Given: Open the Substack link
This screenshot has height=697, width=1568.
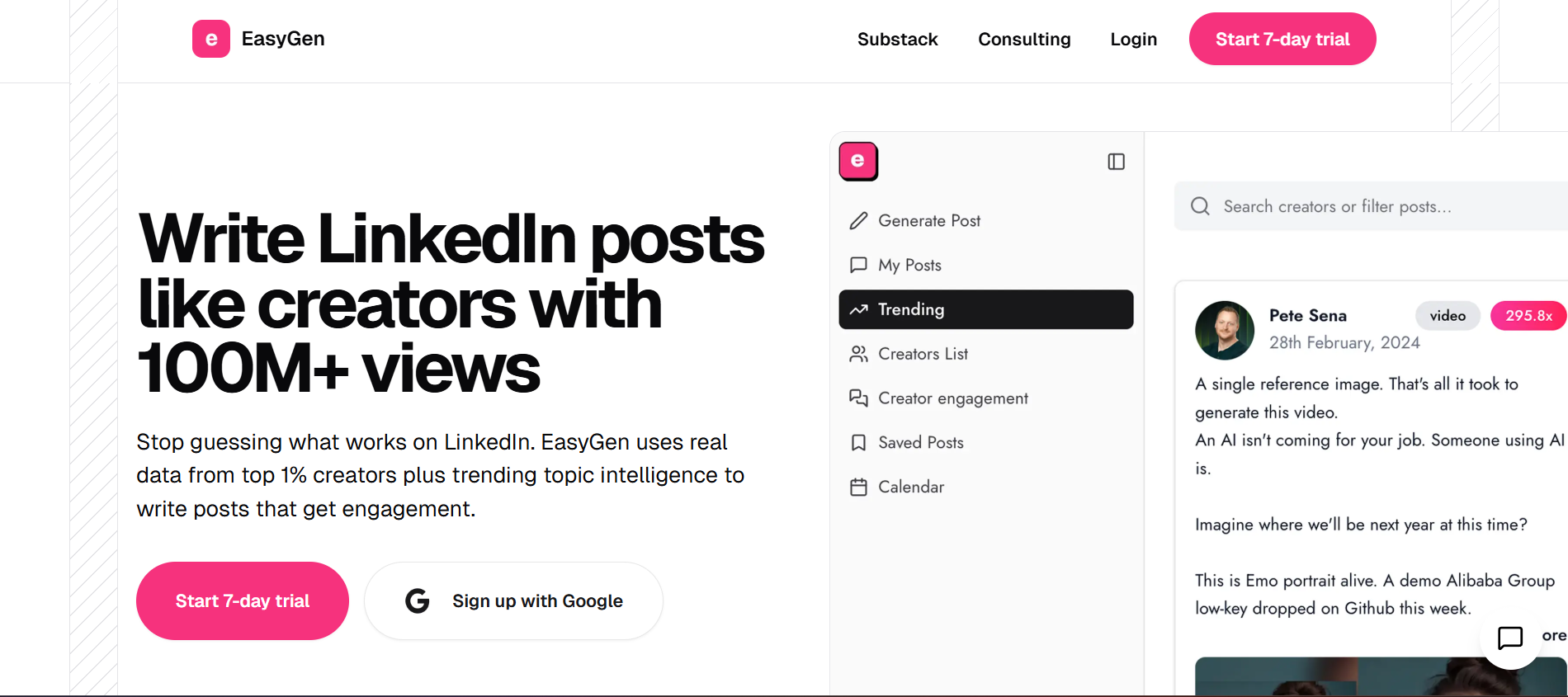Looking at the screenshot, I should pyautogui.click(x=897, y=40).
